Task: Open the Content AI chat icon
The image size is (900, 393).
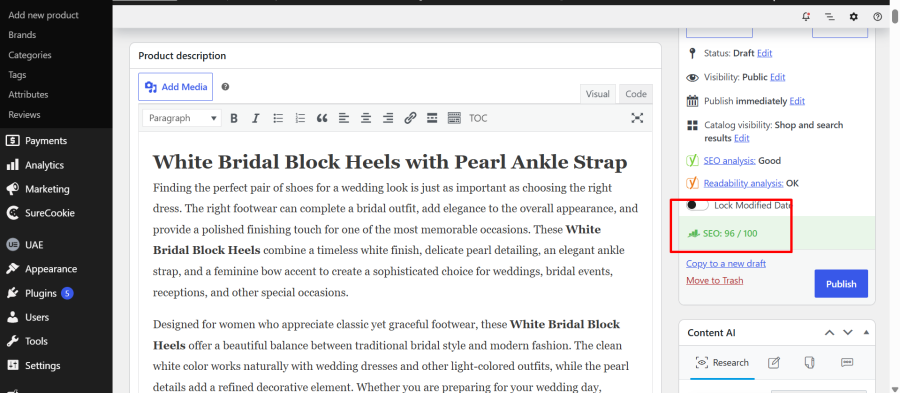Action: click(846, 363)
